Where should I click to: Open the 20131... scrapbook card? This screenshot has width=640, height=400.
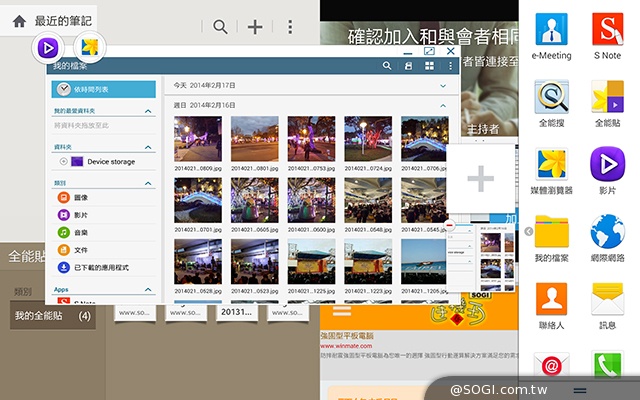[x=236, y=312]
